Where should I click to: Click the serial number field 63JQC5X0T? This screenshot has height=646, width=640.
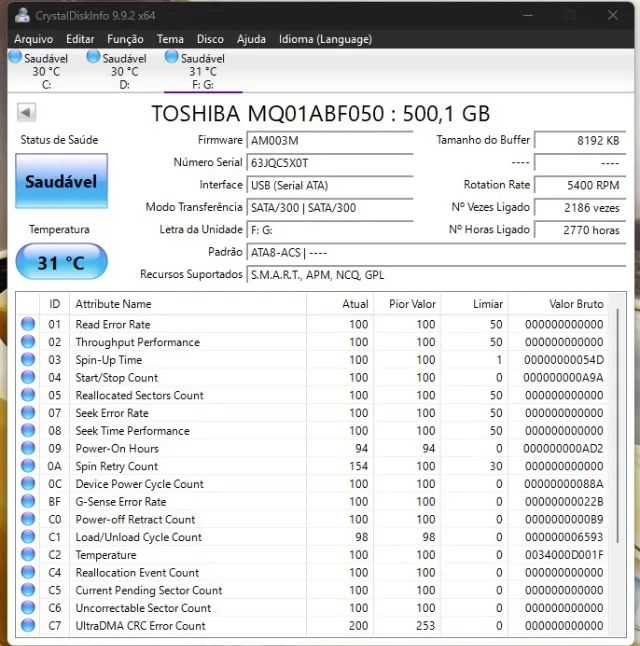(330, 163)
